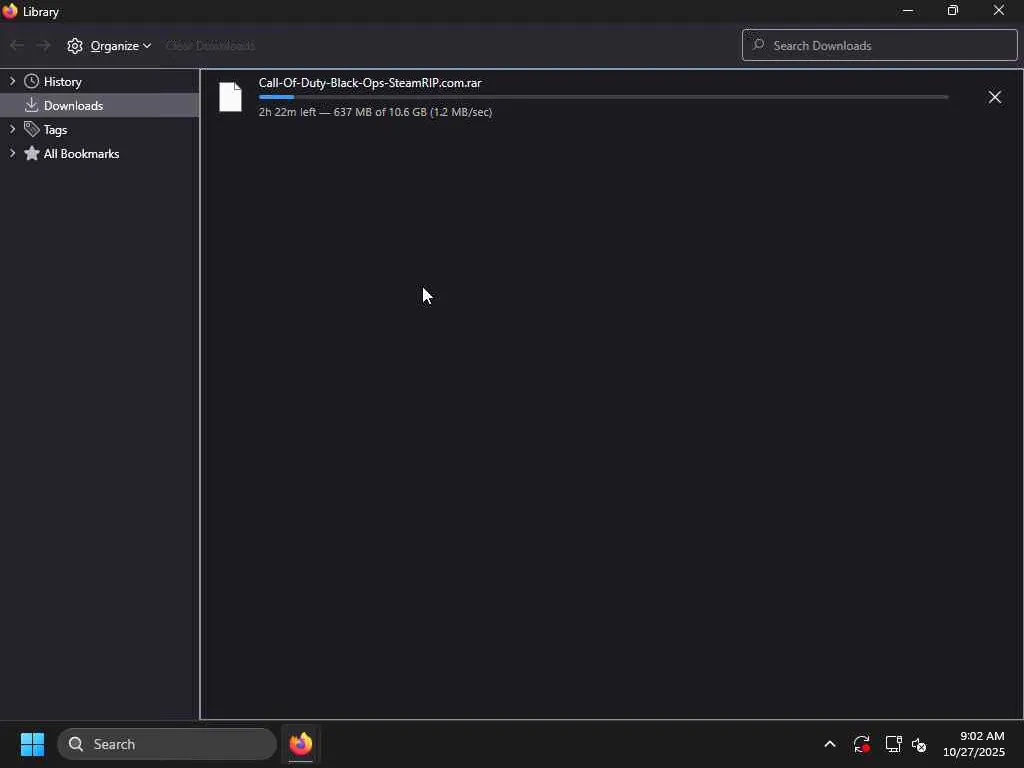Click the download progress bar
1024x768 pixels.
point(603,97)
